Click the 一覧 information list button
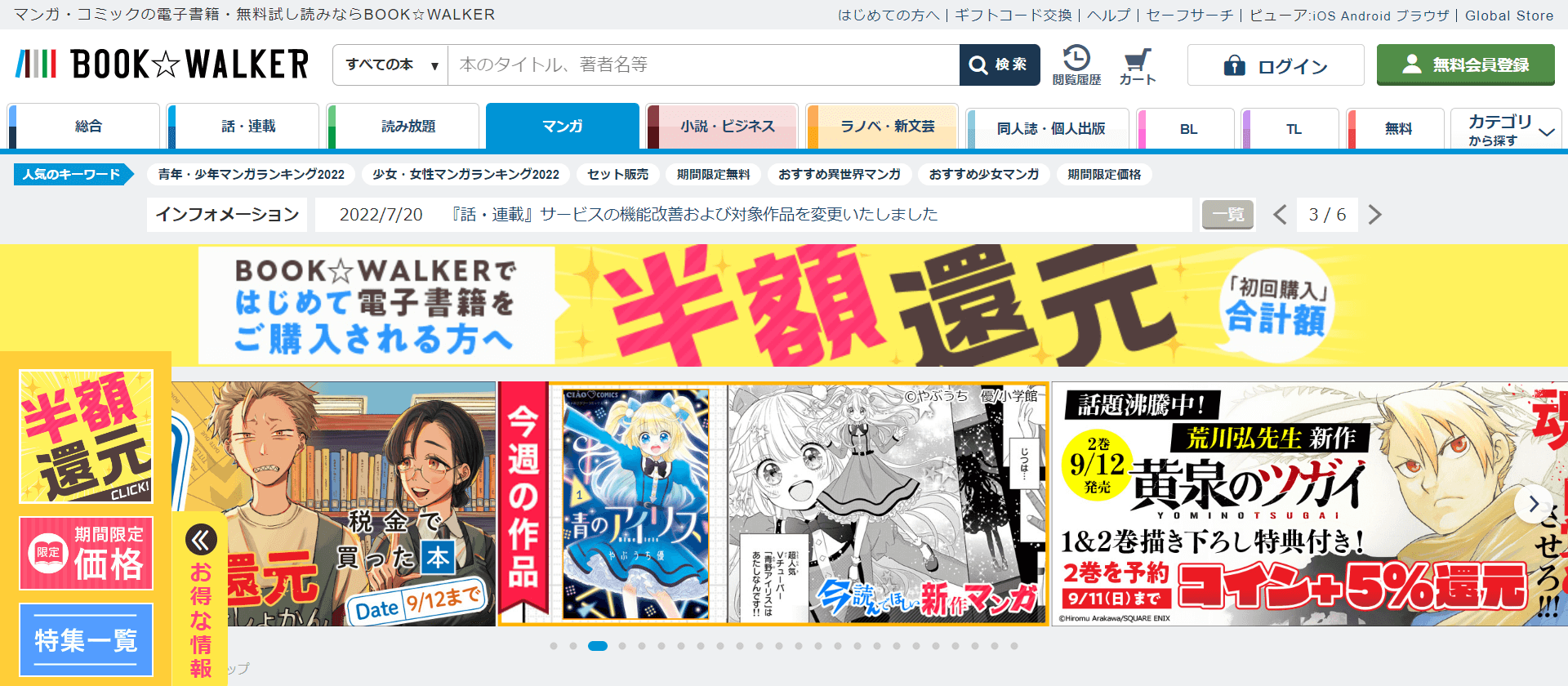 pyautogui.click(x=1227, y=215)
